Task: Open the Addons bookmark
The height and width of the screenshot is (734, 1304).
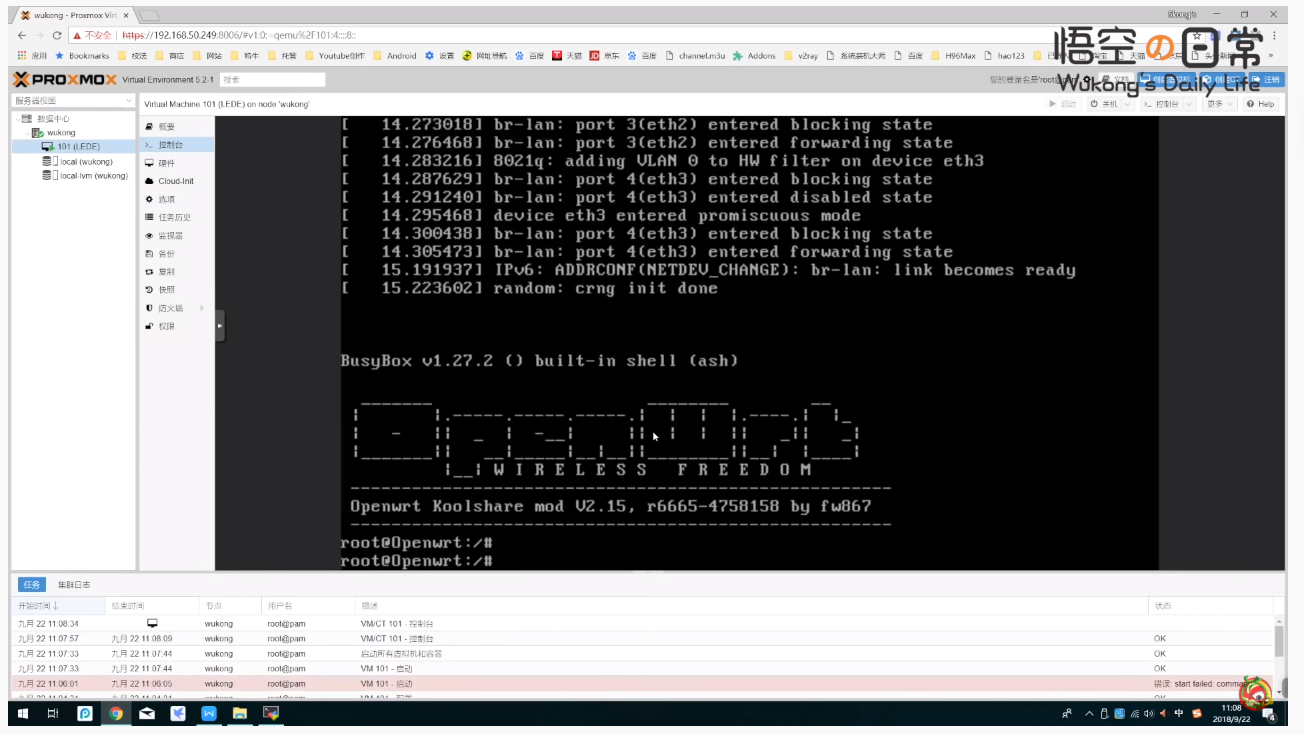Action: 754,56
